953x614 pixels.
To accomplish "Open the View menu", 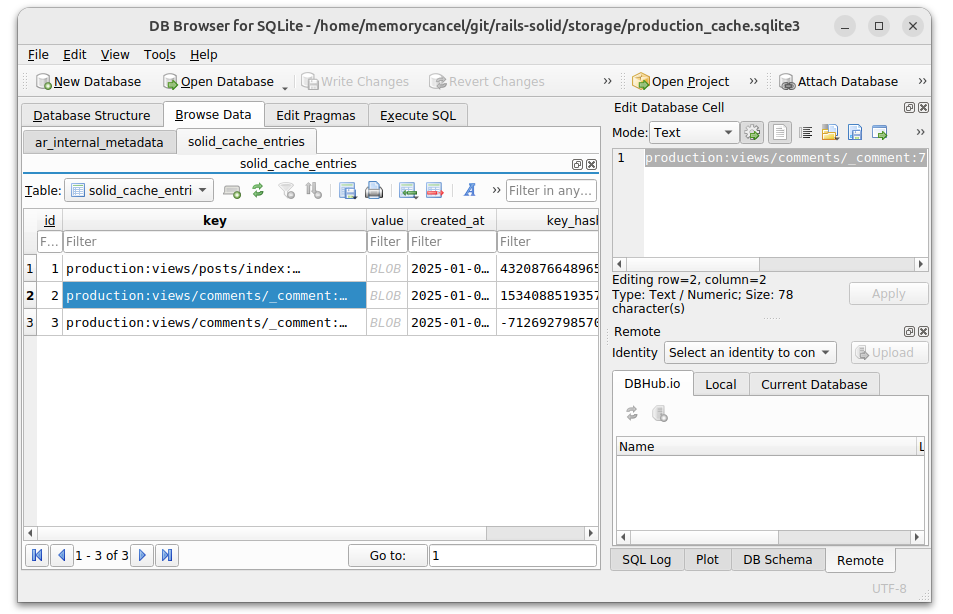I will pyautogui.click(x=115, y=55).
